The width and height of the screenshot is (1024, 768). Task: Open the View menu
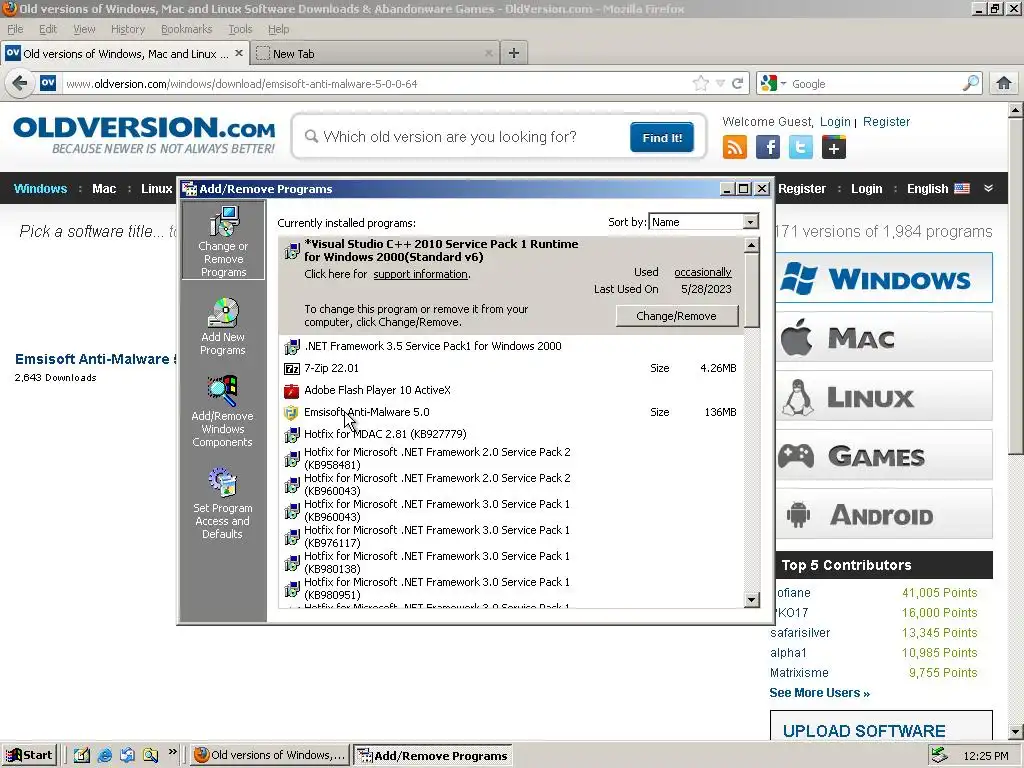tap(84, 29)
